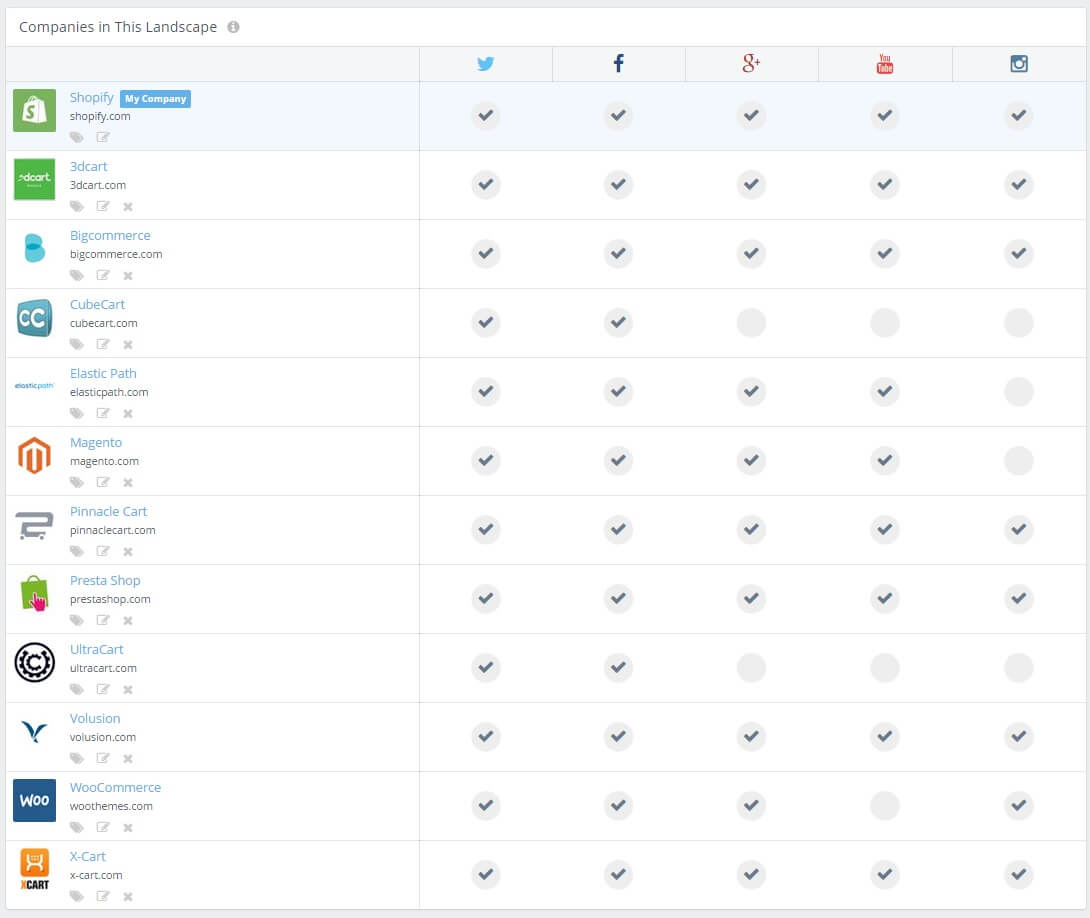
Task: Remove CubeCart using its X icon
Action: point(128,345)
